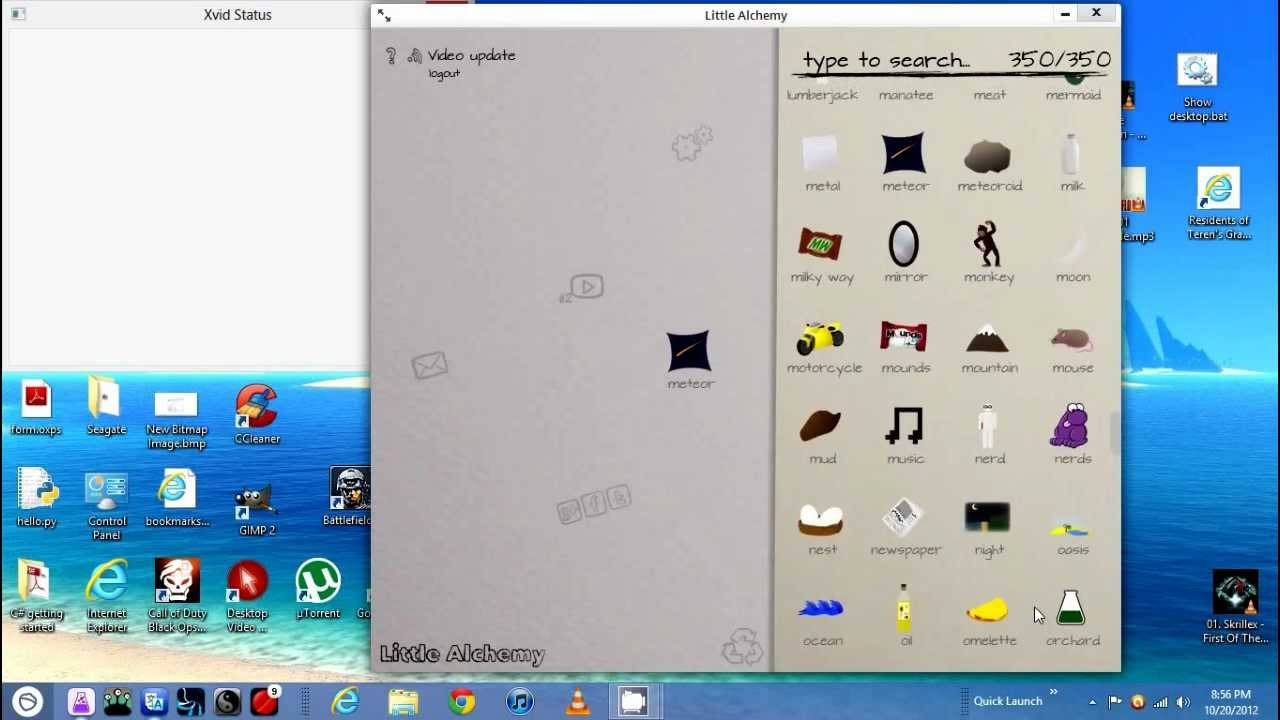Click the manatee label in the library

point(905,95)
